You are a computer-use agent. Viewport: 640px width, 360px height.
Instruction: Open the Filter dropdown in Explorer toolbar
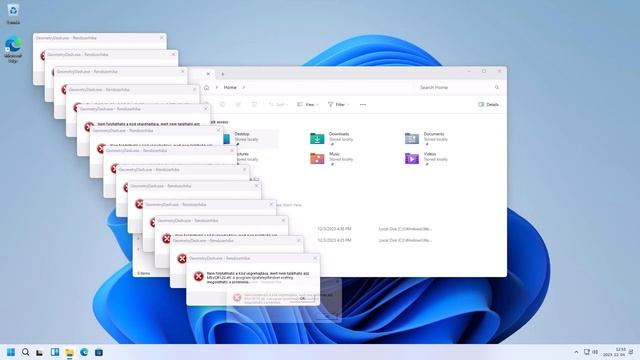338,104
